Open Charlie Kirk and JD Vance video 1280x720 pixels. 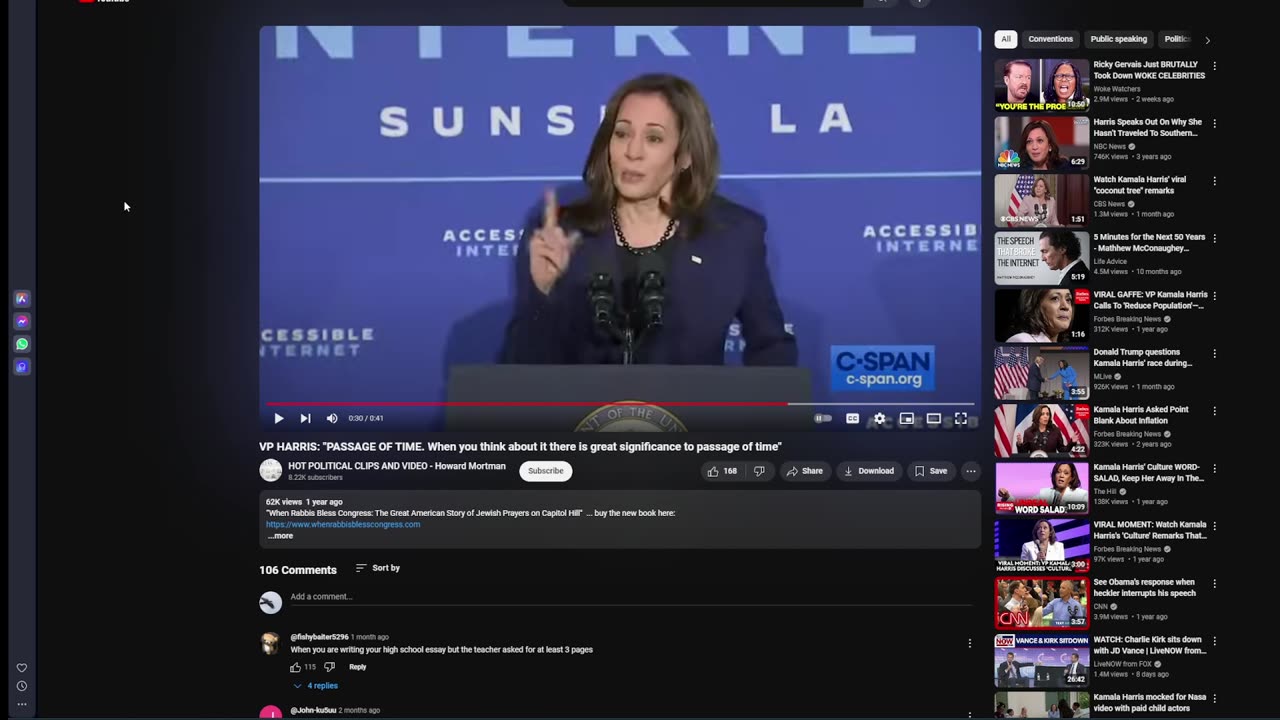click(x=1041, y=660)
